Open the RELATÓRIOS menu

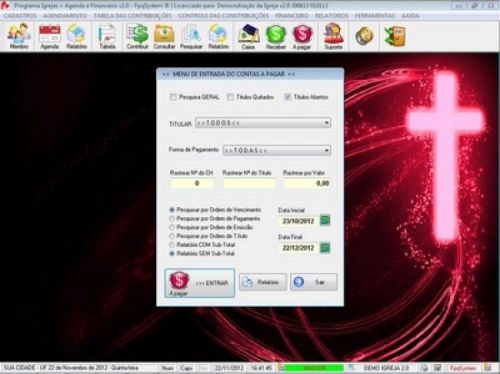click(x=332, y=16)
